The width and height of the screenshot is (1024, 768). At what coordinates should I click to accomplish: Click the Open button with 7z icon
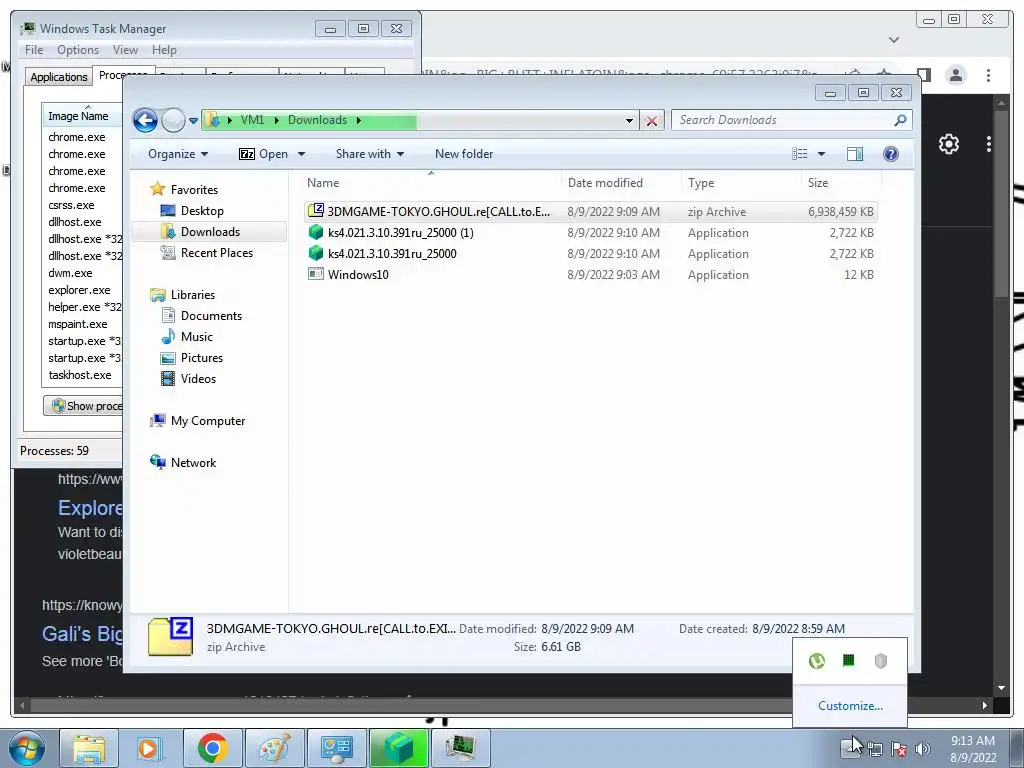(264, 154)
